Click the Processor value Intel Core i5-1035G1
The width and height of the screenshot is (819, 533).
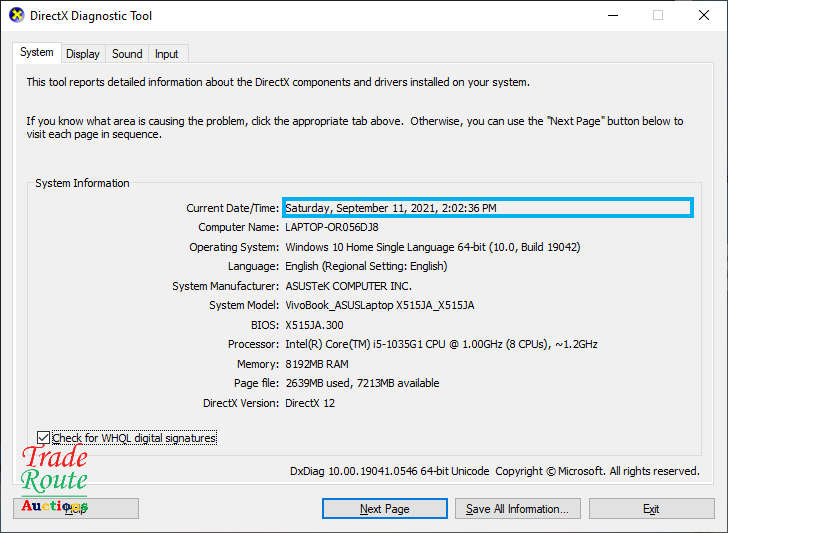click(441, 344)
